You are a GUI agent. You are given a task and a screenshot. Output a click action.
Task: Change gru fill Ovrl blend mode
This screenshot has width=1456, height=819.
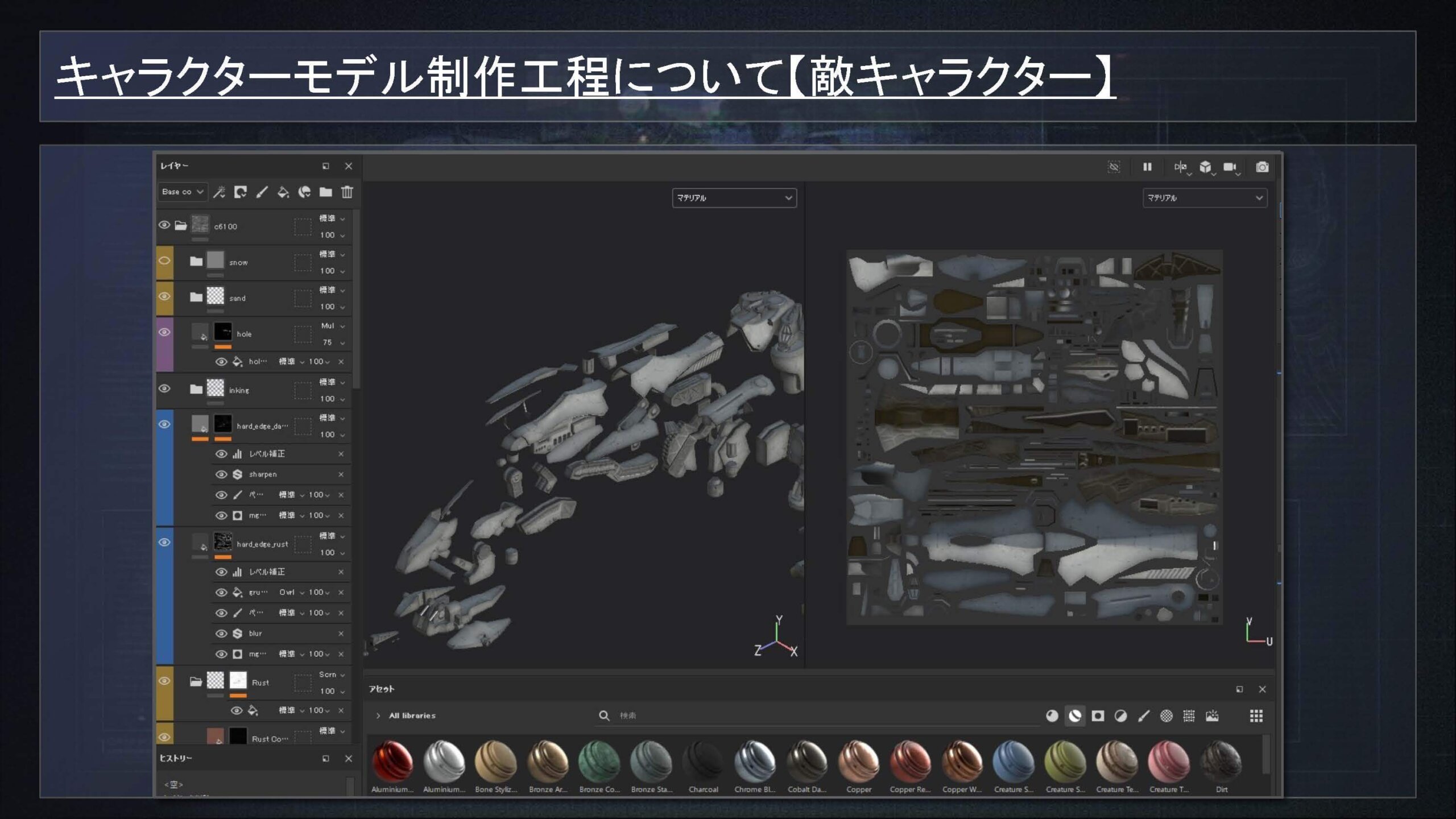[292, 593]
